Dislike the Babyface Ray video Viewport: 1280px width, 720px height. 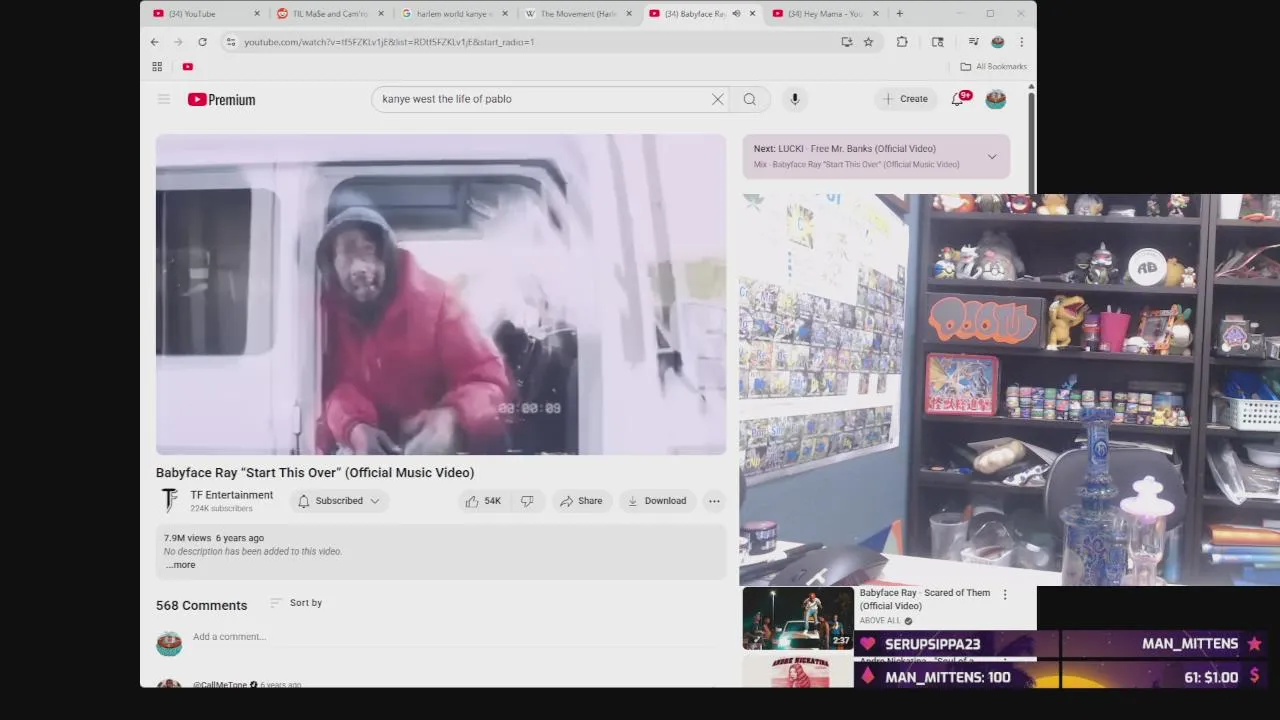click(527, 501)
